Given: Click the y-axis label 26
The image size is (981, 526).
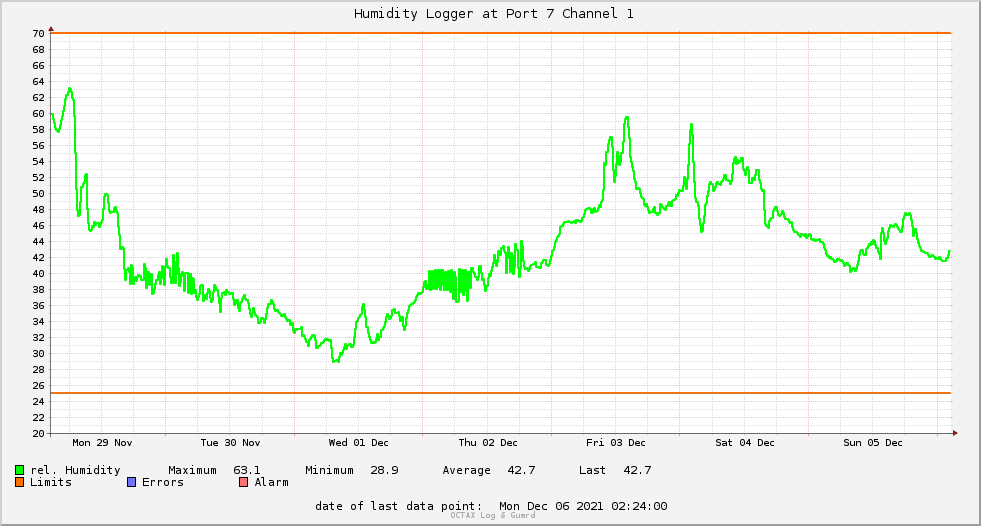Looking at the screenshot, I should click(x=39, y=385).
